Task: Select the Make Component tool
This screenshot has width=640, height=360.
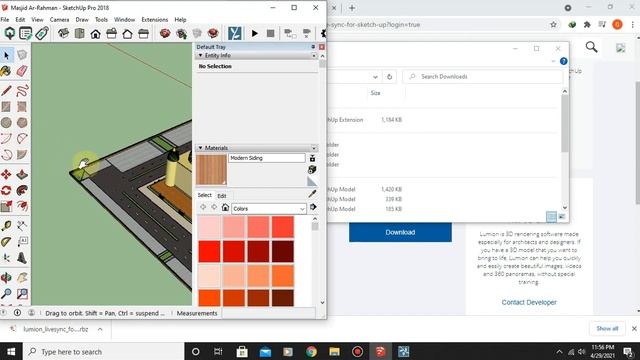Action: [22, 55]
